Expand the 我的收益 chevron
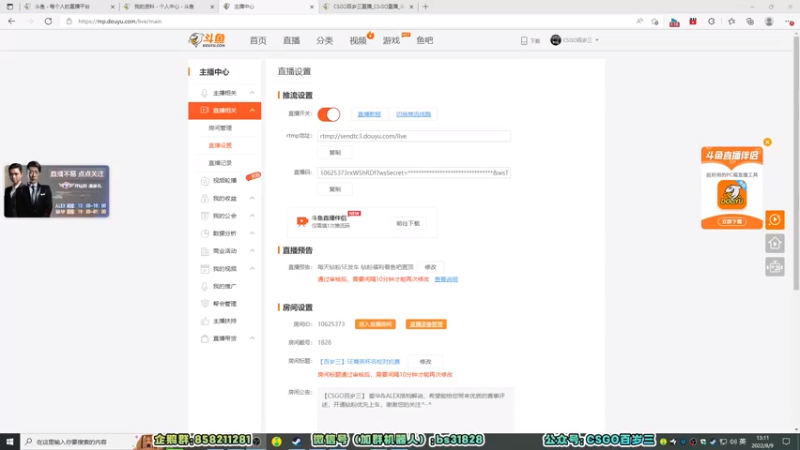Viewport: 800px width, 450px height. (x=252, y=198)
